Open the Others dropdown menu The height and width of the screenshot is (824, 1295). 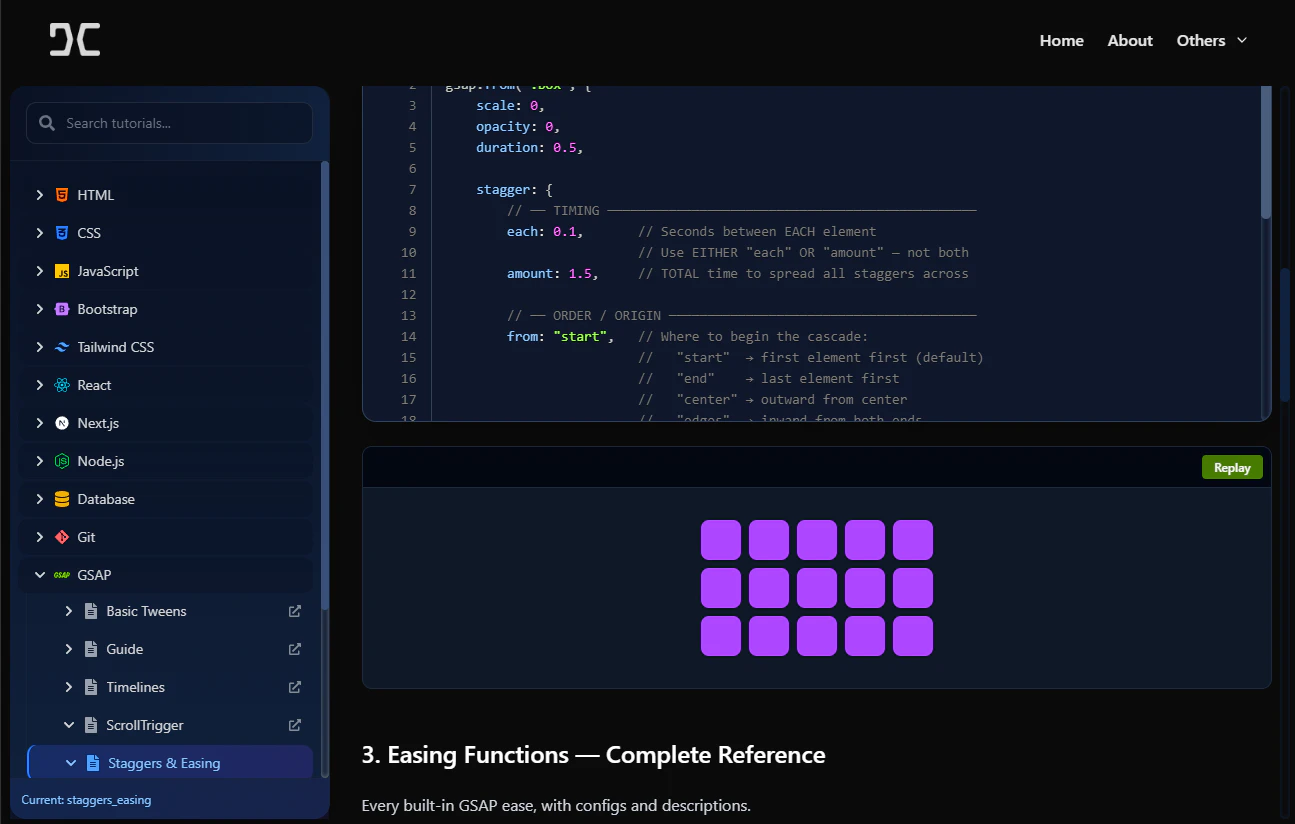tap(1211, 40)
